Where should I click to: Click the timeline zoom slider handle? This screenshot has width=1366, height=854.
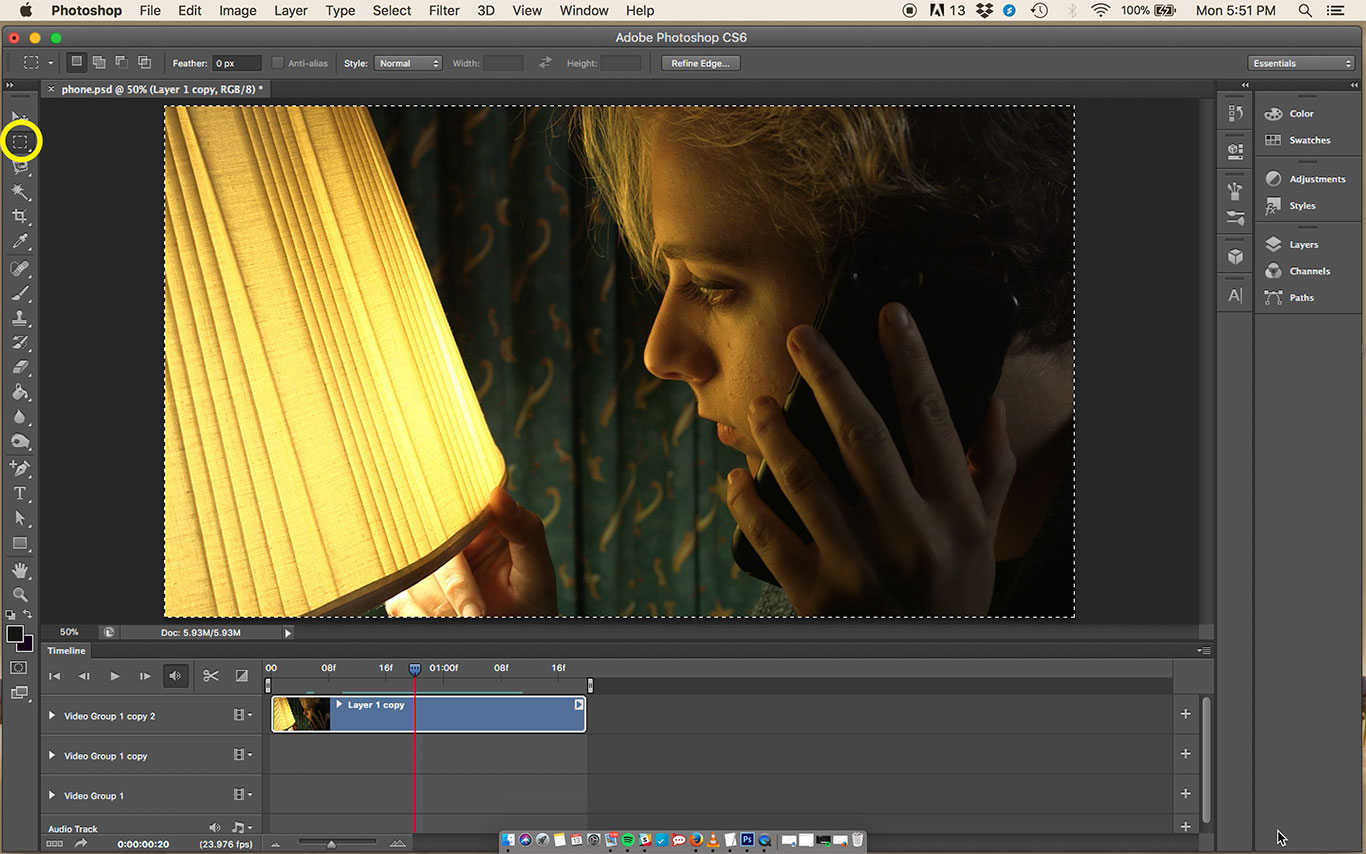(331, 844)
